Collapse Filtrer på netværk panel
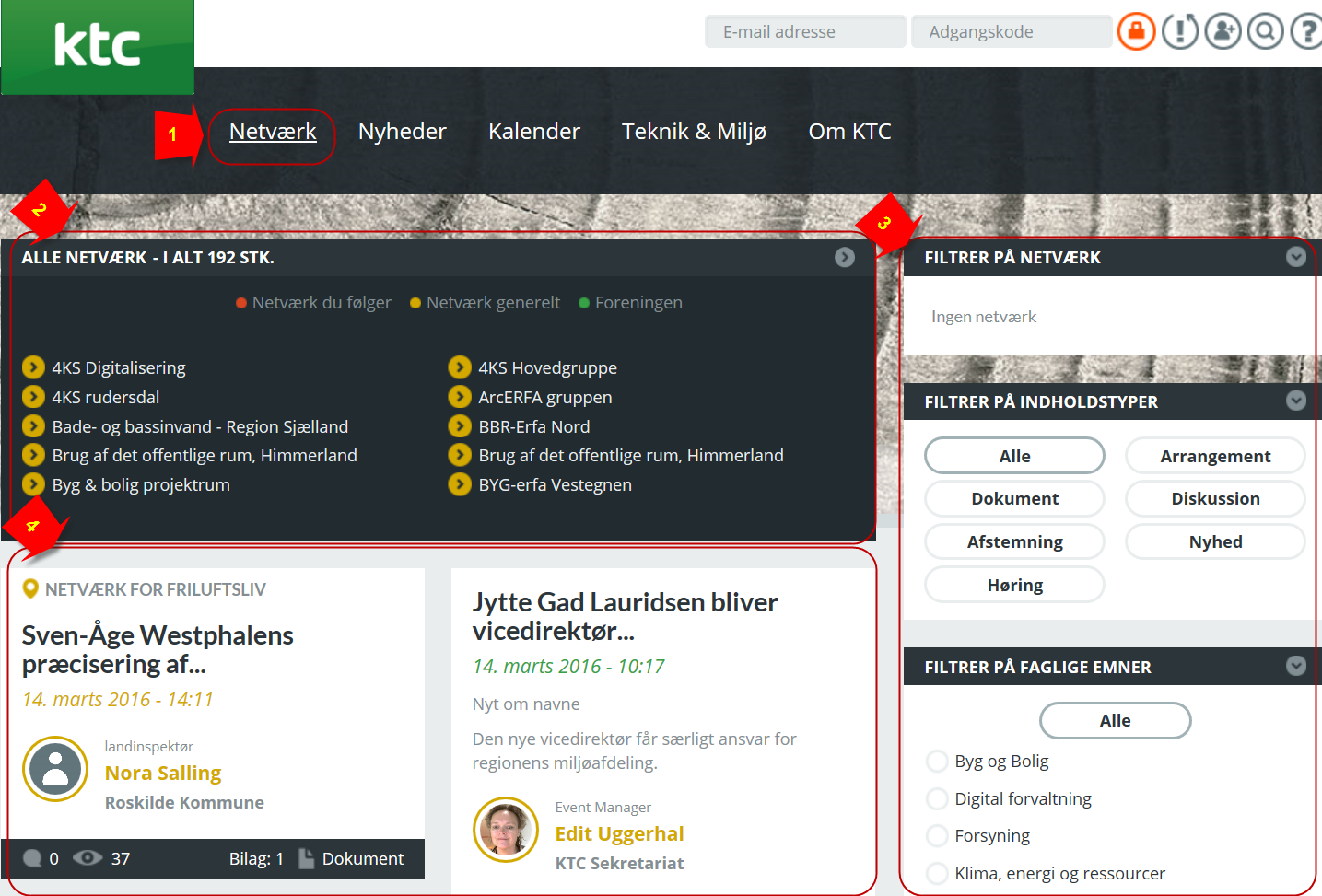This screenshot has height=896, width=1322. point(1296,257)
